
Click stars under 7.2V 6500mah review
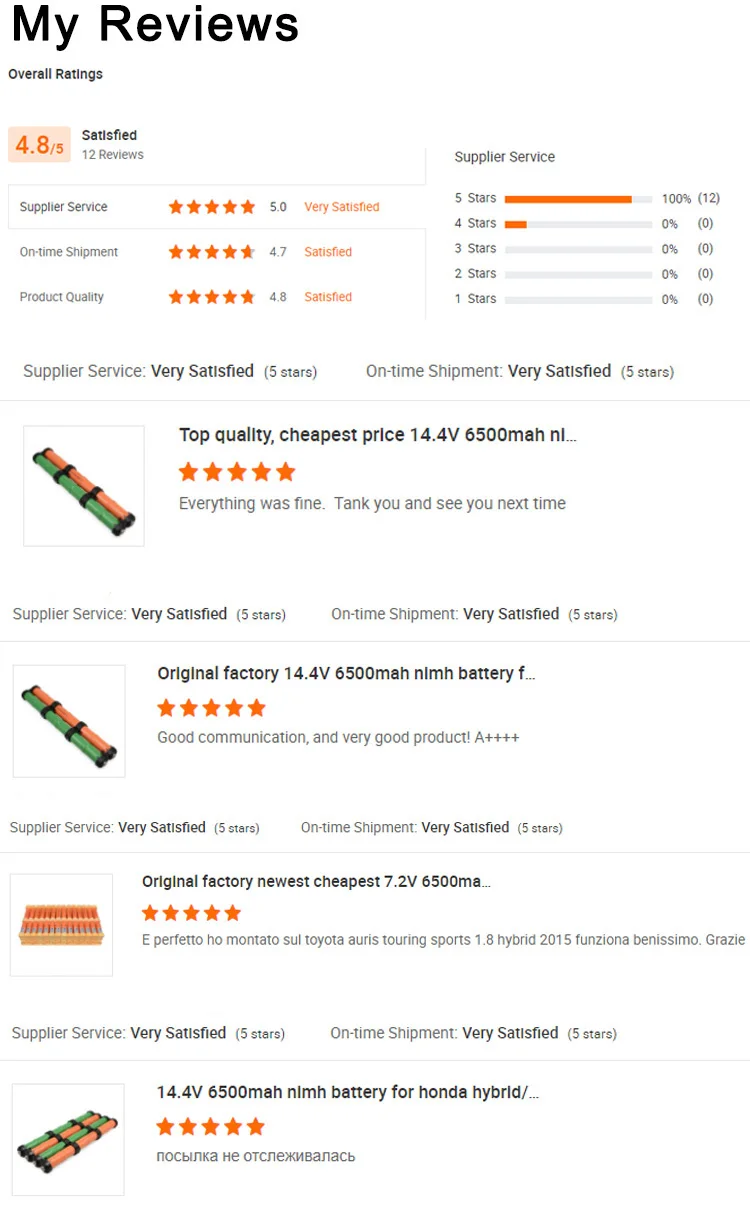point(191,913)
